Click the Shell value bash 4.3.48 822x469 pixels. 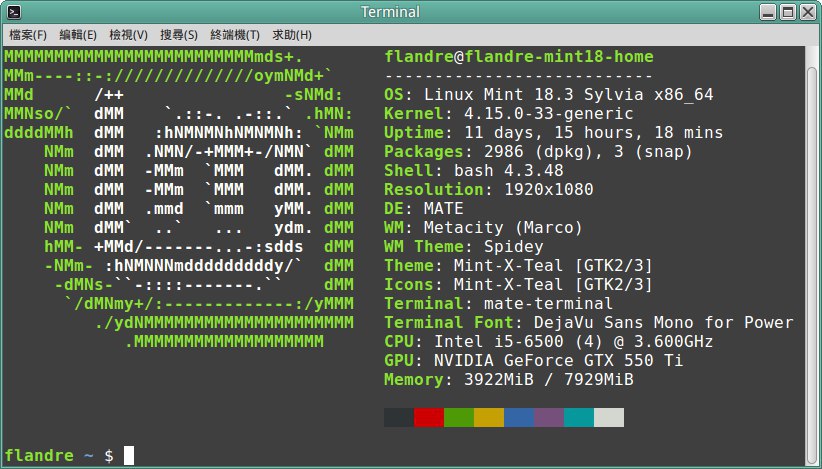pyautogui.click(x=509, y=170)
